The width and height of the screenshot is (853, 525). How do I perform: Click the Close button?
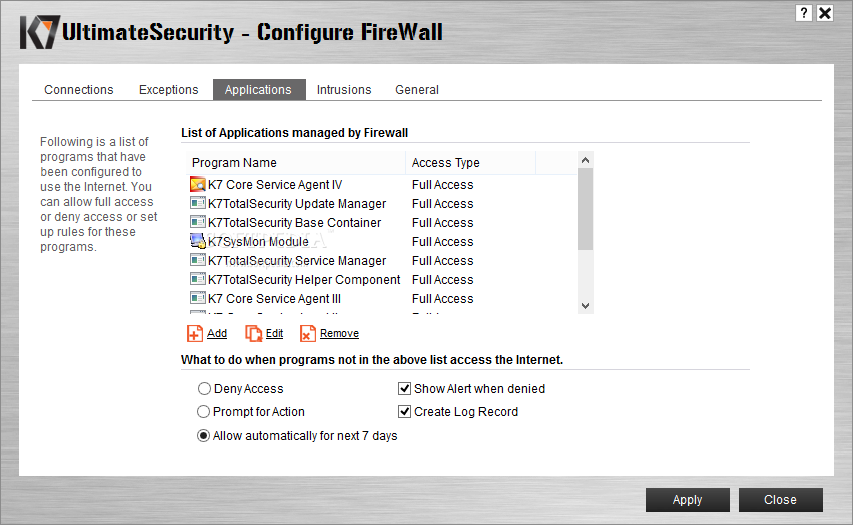[780, 499]
